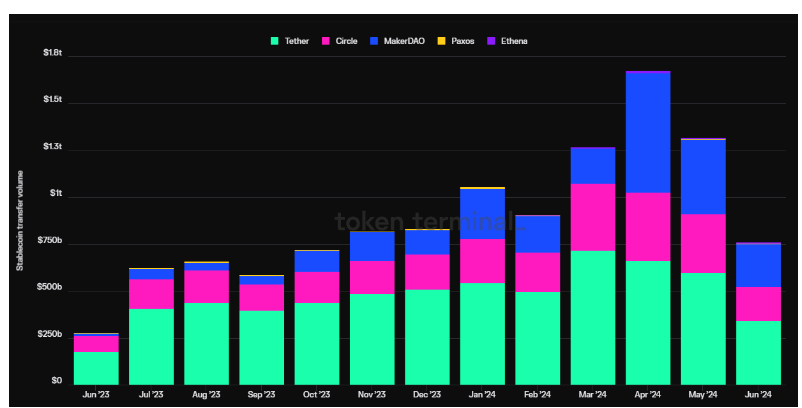The width and height of the screenshot is (802, 408).
Task: Click the Circle segment of Sep '23 bar
Action: tap(261, 298)
